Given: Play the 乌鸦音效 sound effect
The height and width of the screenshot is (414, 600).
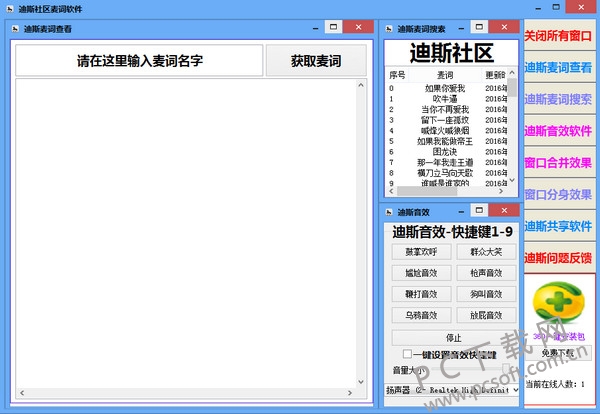Looking at the screenshot, I should pos(421,315).
